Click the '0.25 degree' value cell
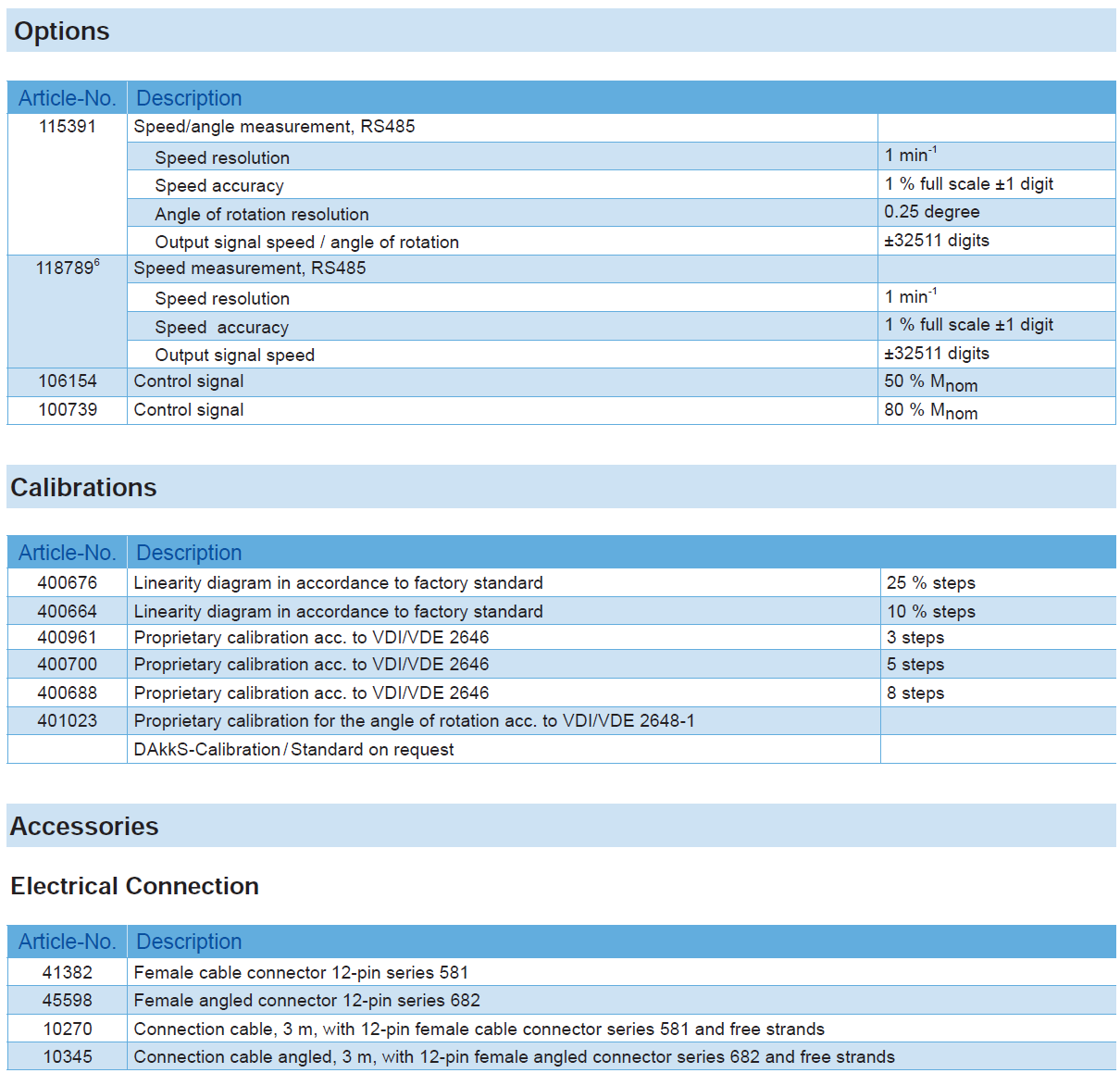Viewport: 1120px width, 1073px height. [931, 212]
